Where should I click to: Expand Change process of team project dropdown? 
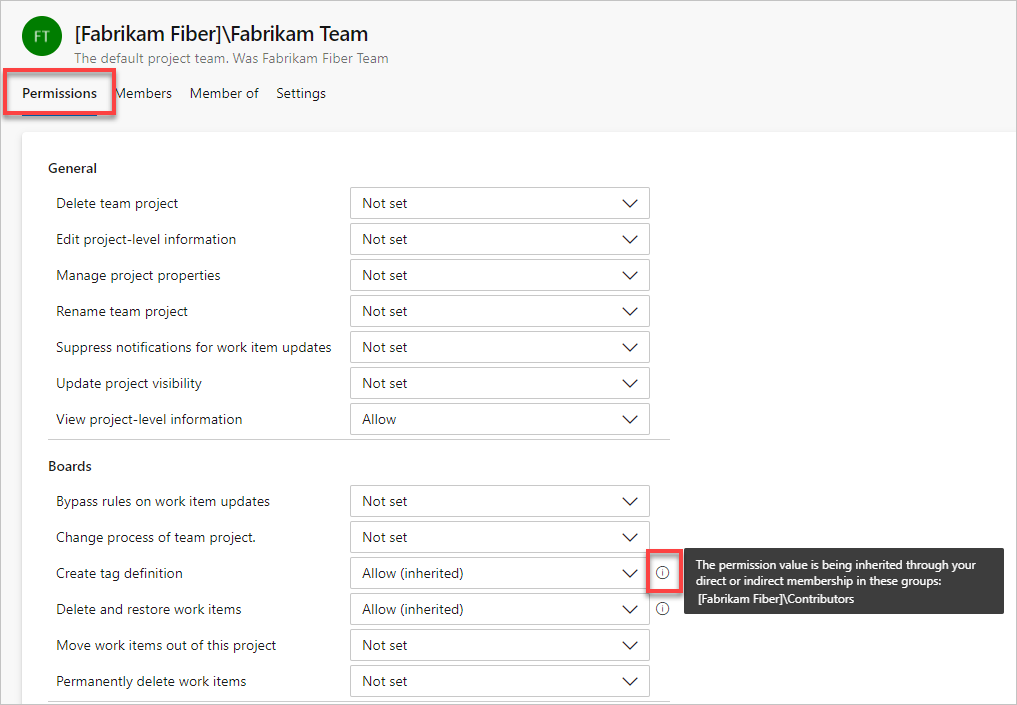[499, 537]
